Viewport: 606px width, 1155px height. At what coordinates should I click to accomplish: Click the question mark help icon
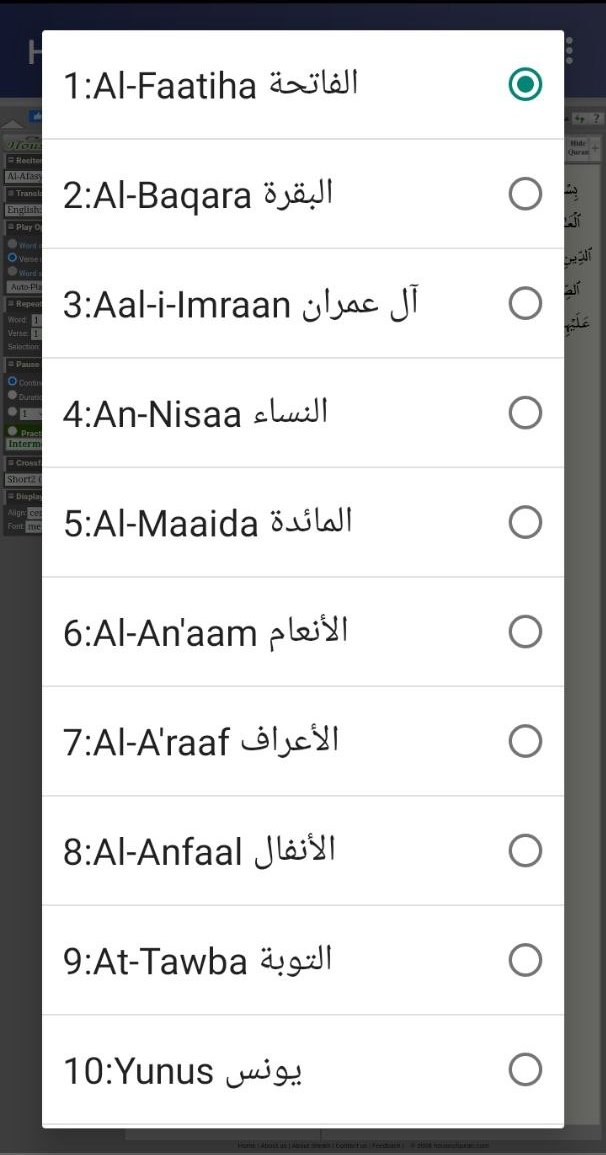pyautogui.click(x=596, y=118)
